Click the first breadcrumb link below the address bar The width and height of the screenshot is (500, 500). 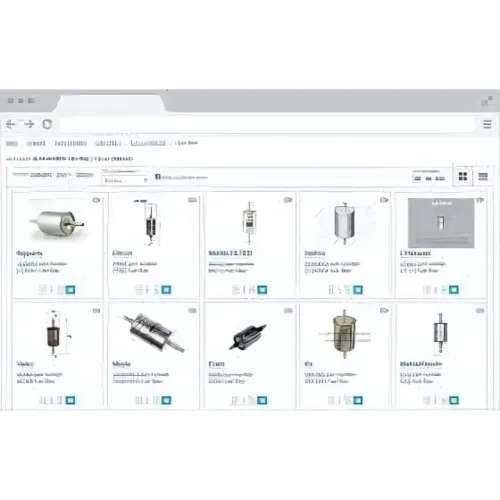pos(12,144)
